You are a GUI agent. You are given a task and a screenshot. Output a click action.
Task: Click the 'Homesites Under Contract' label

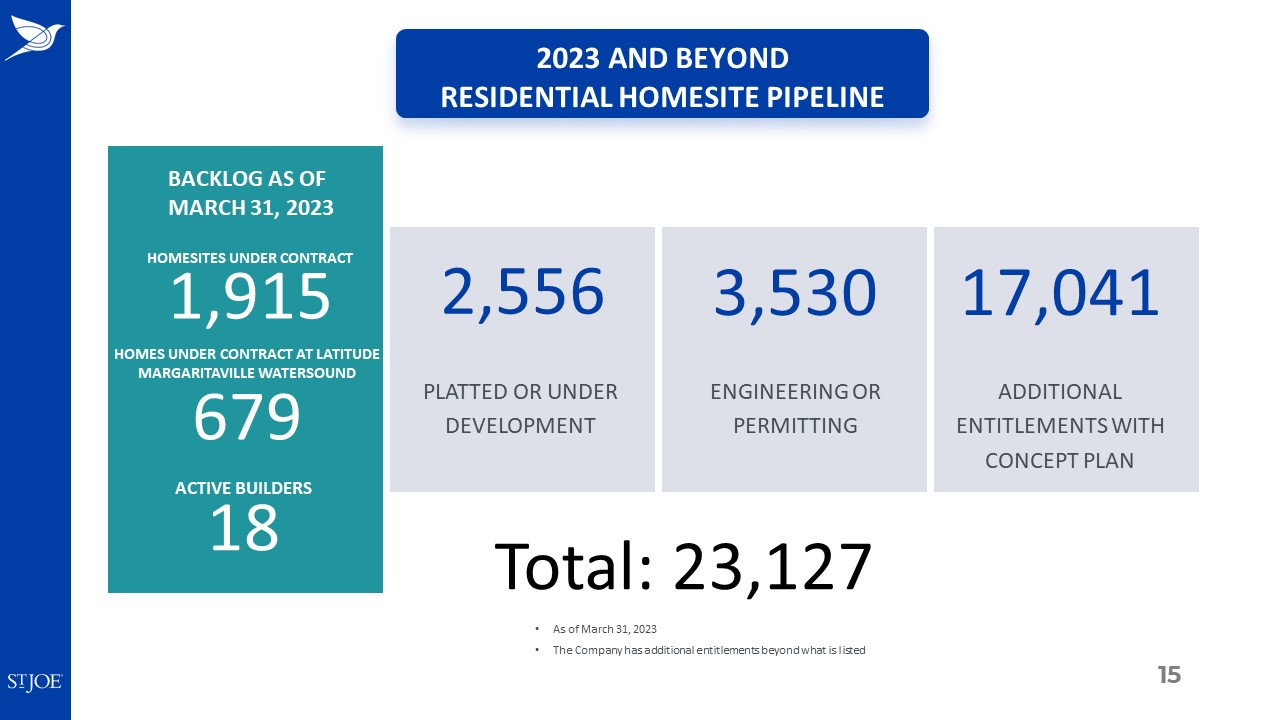(x=250, y=258)
